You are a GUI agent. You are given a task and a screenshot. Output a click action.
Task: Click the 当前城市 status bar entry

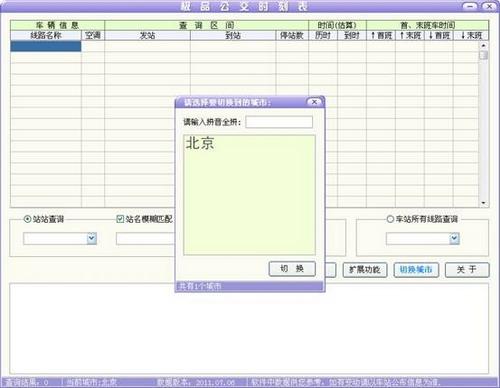pos(92,382)
